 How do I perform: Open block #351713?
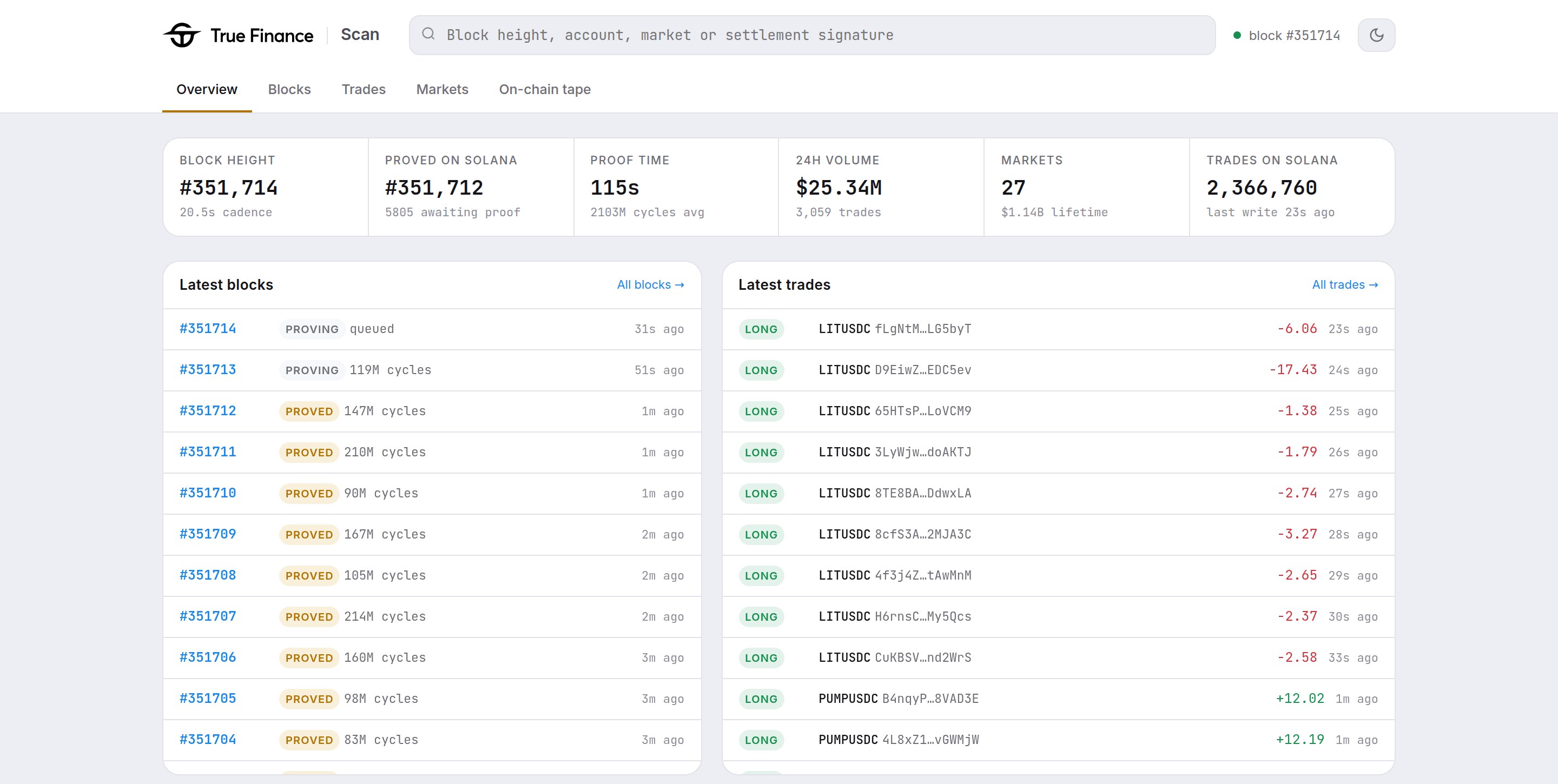pos(207,370)
